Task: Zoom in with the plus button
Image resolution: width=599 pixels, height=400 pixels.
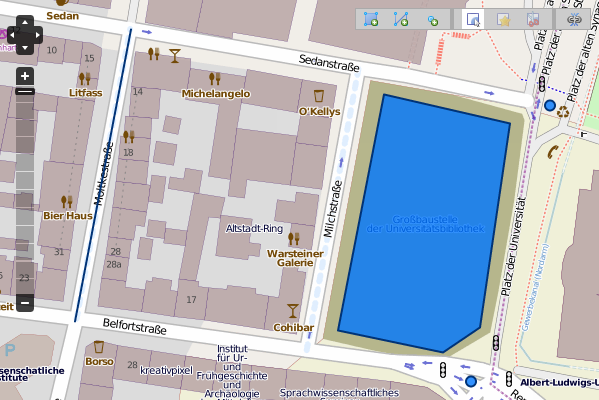Action: [x=25, y=76]
